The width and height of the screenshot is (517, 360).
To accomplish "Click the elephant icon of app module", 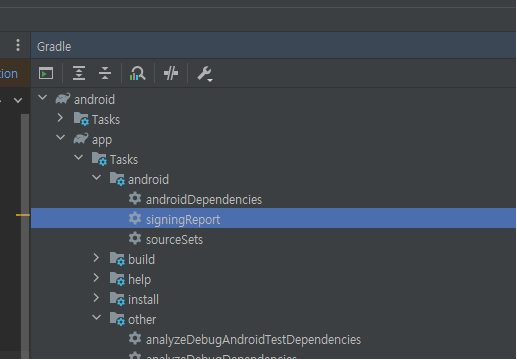I will tap(81, 138).
